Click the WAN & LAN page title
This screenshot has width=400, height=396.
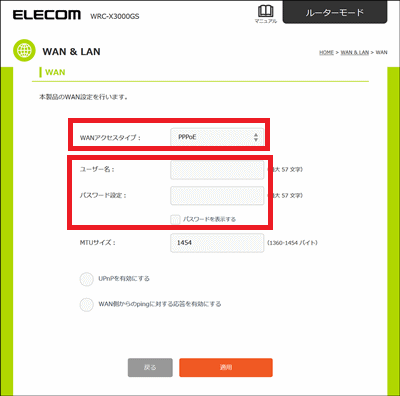[71, 52]
